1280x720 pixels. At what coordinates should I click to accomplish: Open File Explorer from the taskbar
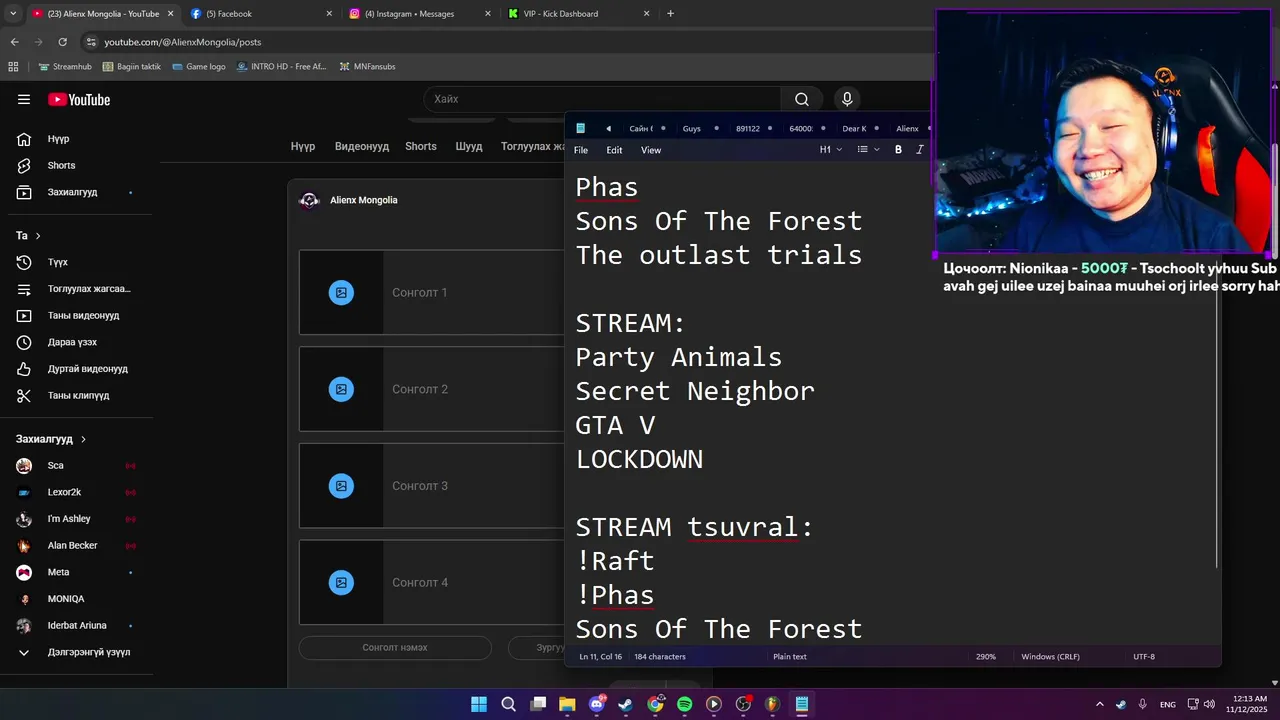567,704
